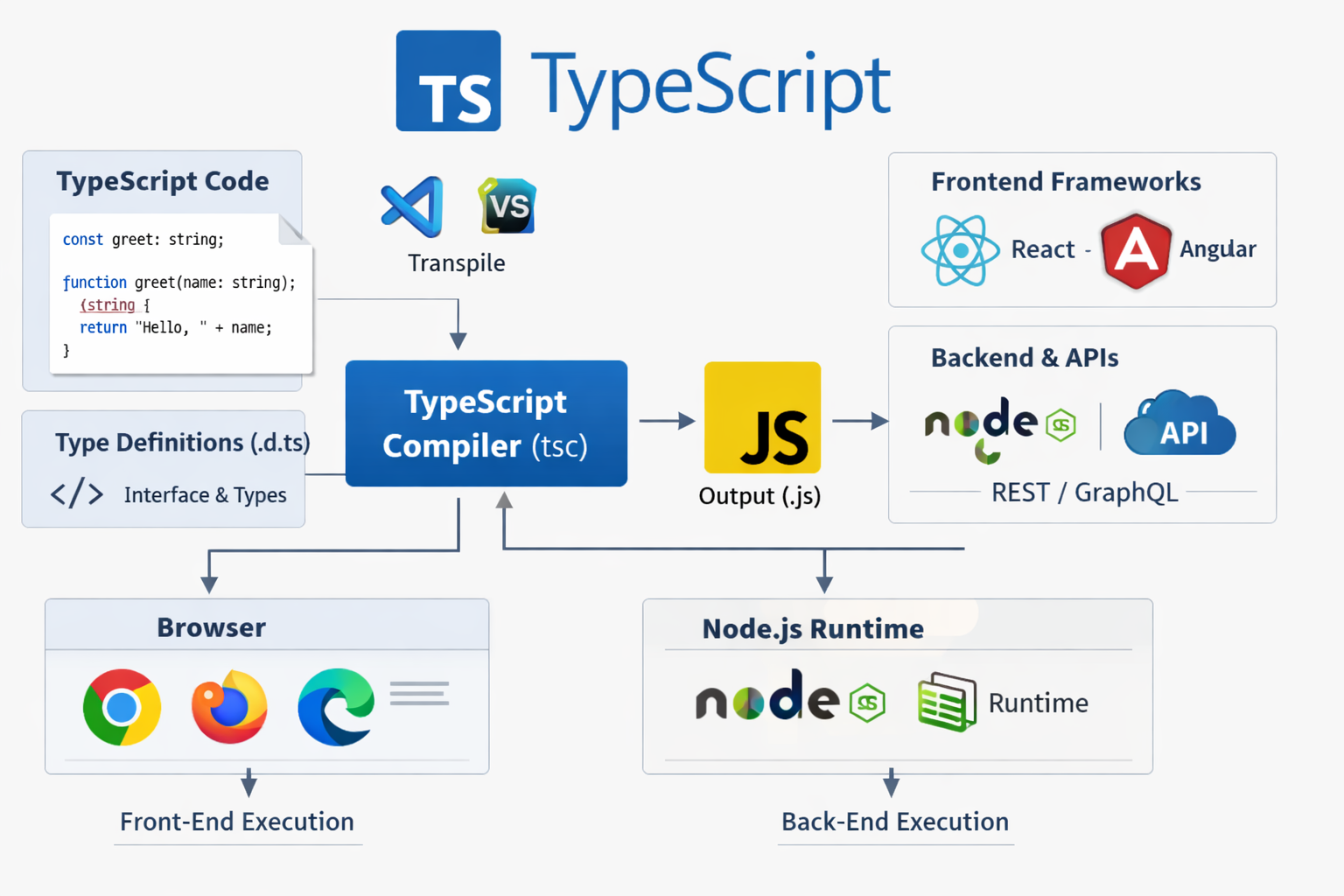Viewport: 1344px width, 896px height.
Task: Click the Runtime label beside green icon
Action: pyautogui.click(x=1039, y=703)
